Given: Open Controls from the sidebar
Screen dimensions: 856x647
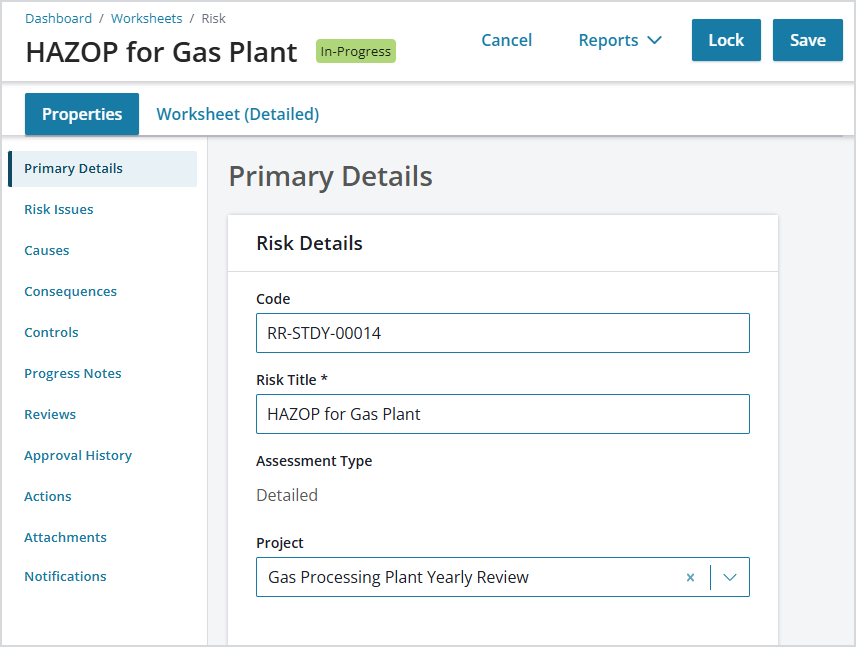Looking at the screenshot, I should (51, 332).
